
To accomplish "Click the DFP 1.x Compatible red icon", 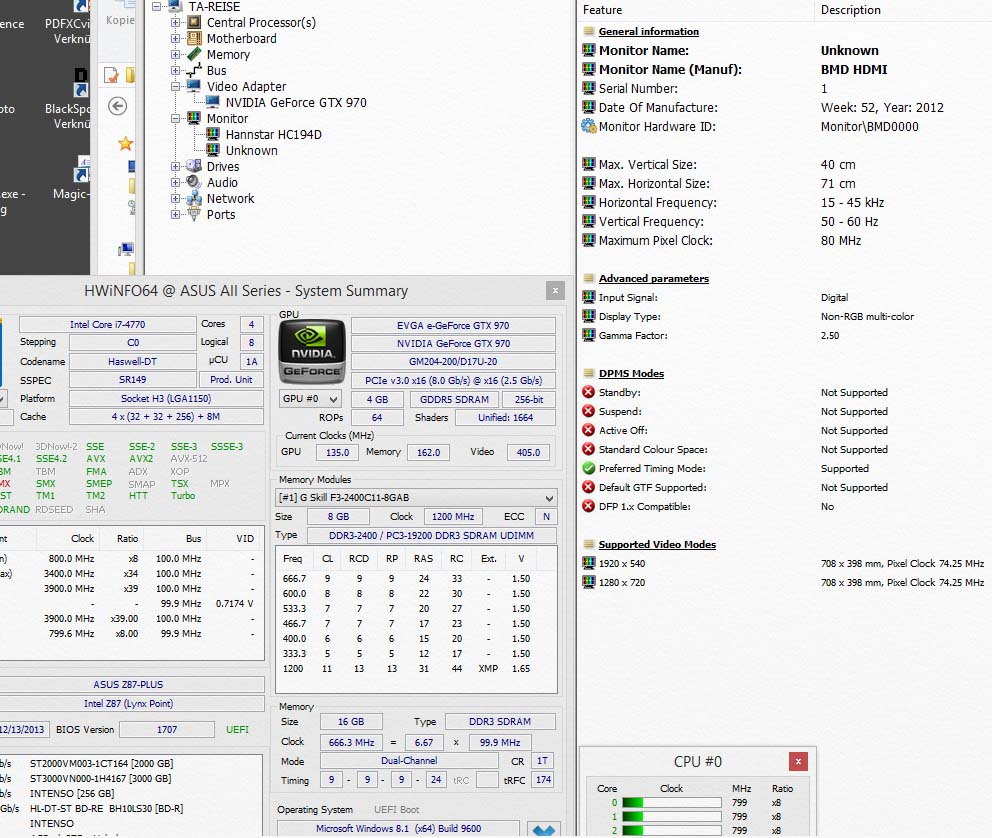I will [x=588, y=506].
